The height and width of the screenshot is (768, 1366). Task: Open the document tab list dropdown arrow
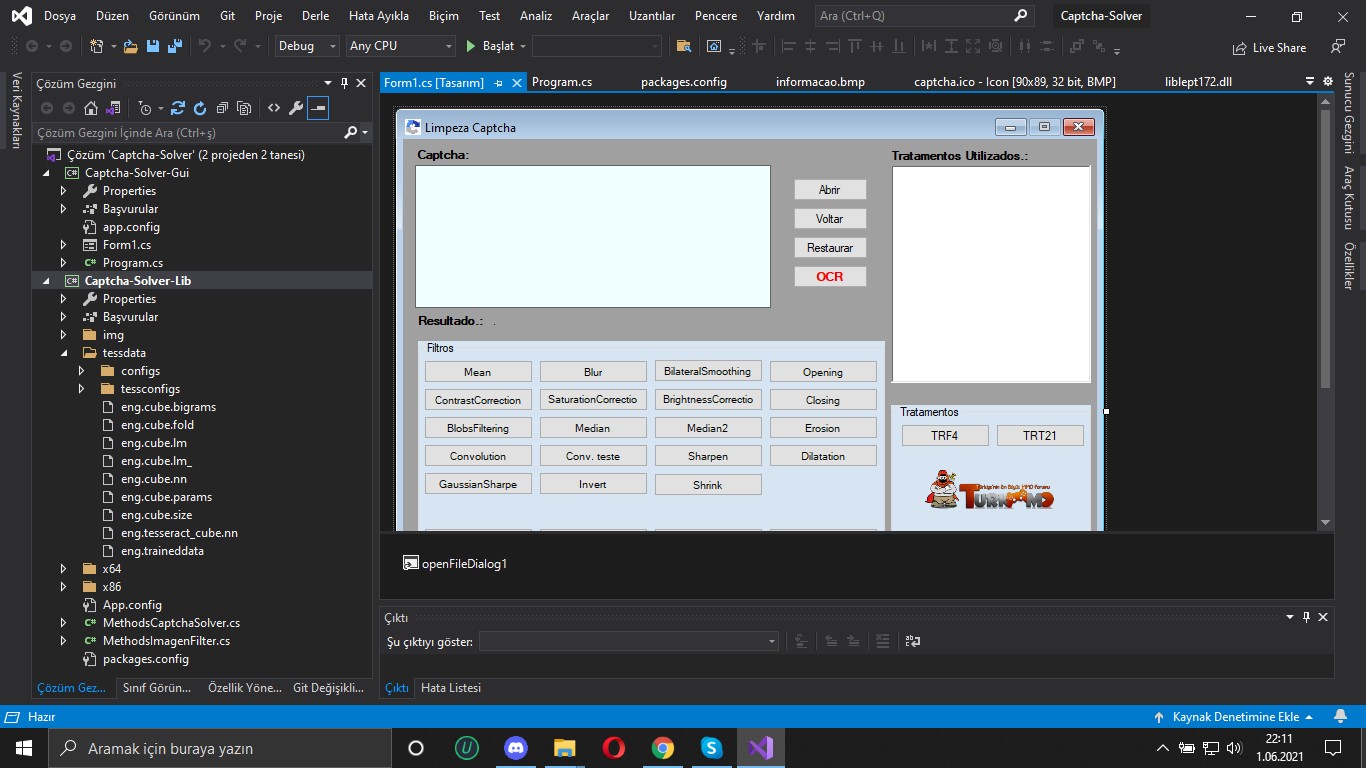[1310, 82]
